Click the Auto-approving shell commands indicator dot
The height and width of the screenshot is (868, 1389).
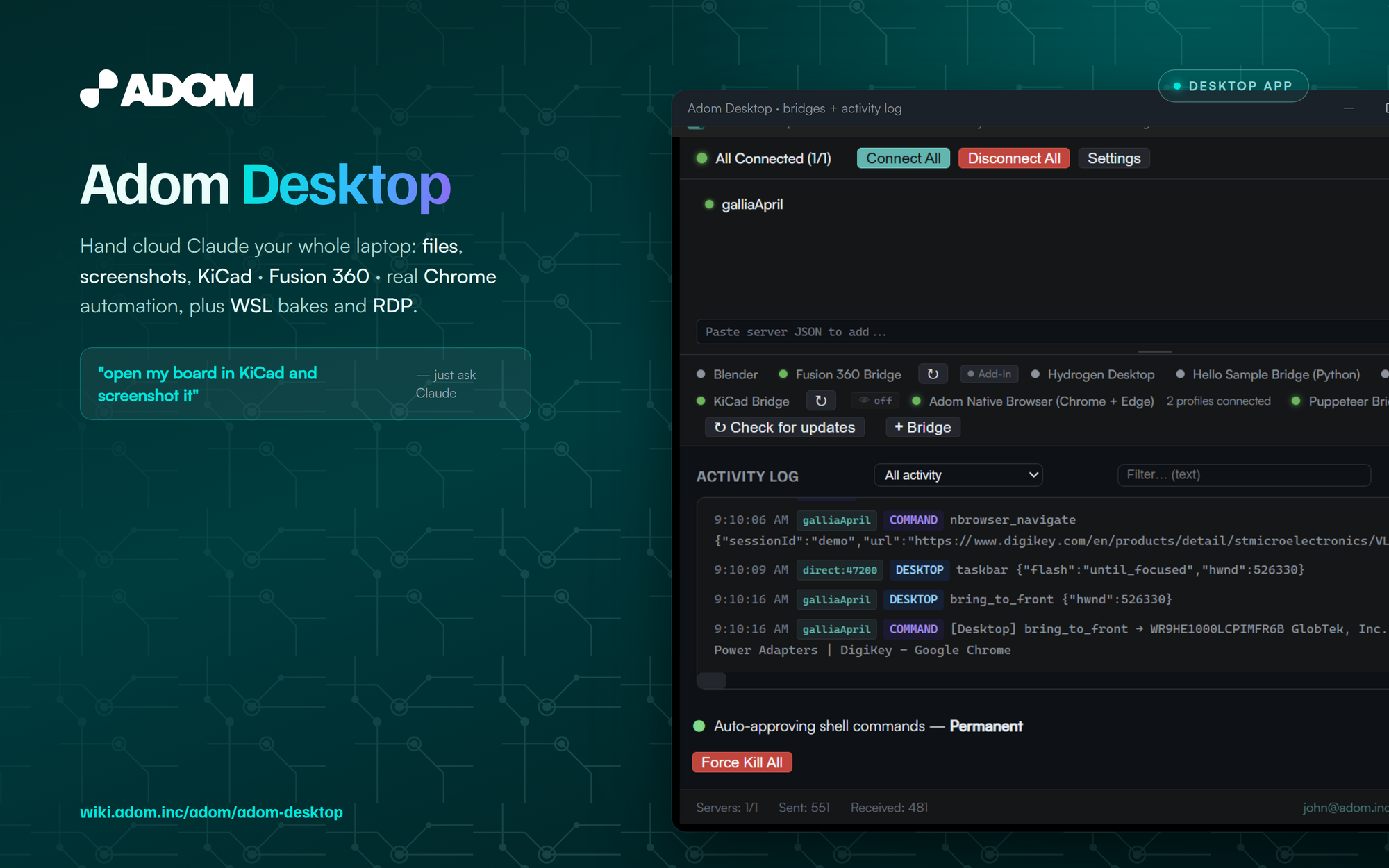pyautogui.click(x=699, y=726)
